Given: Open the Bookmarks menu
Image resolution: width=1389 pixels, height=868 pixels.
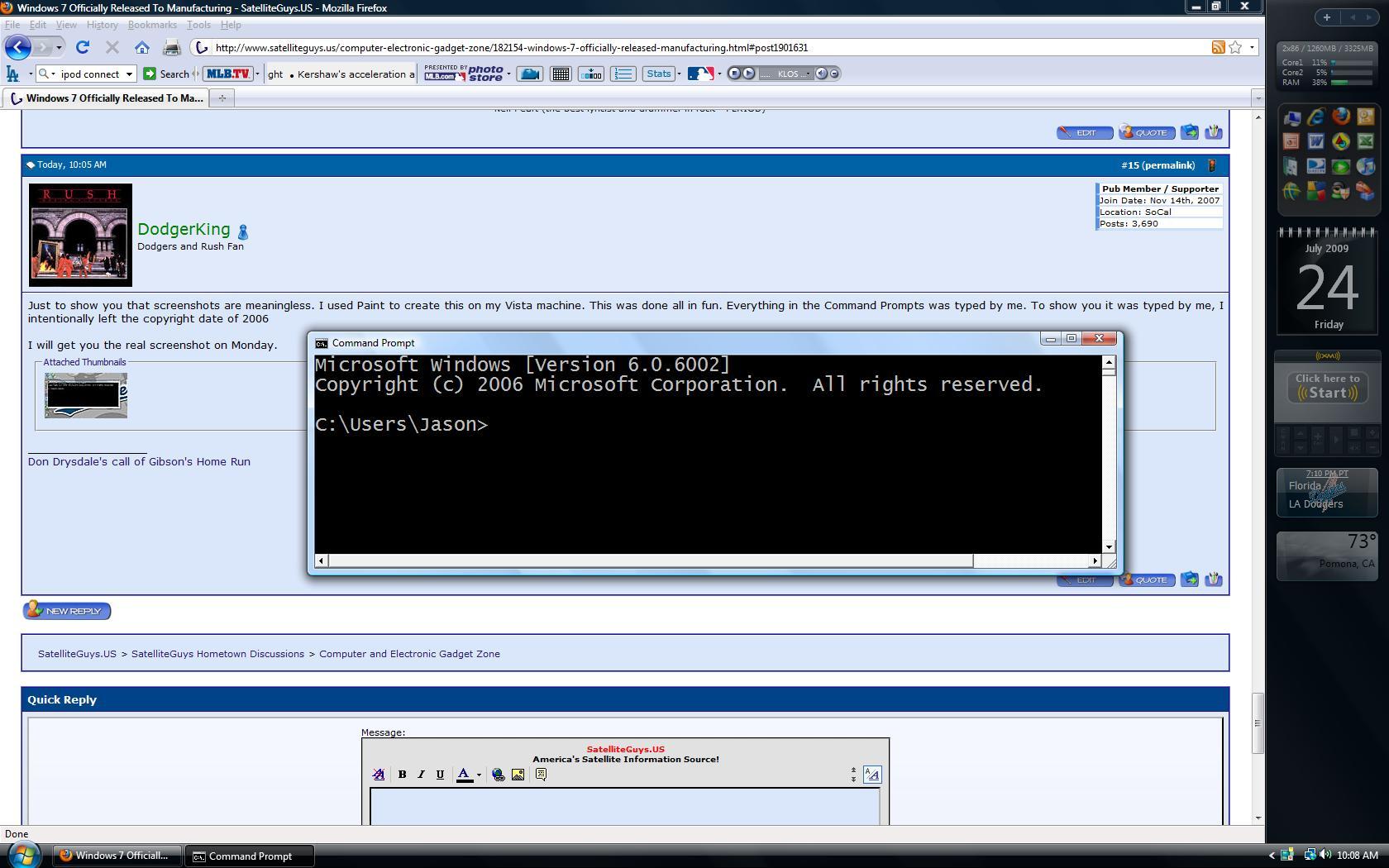Looking at the screenshot, I should pyautogui.click(x=152, y=25).
